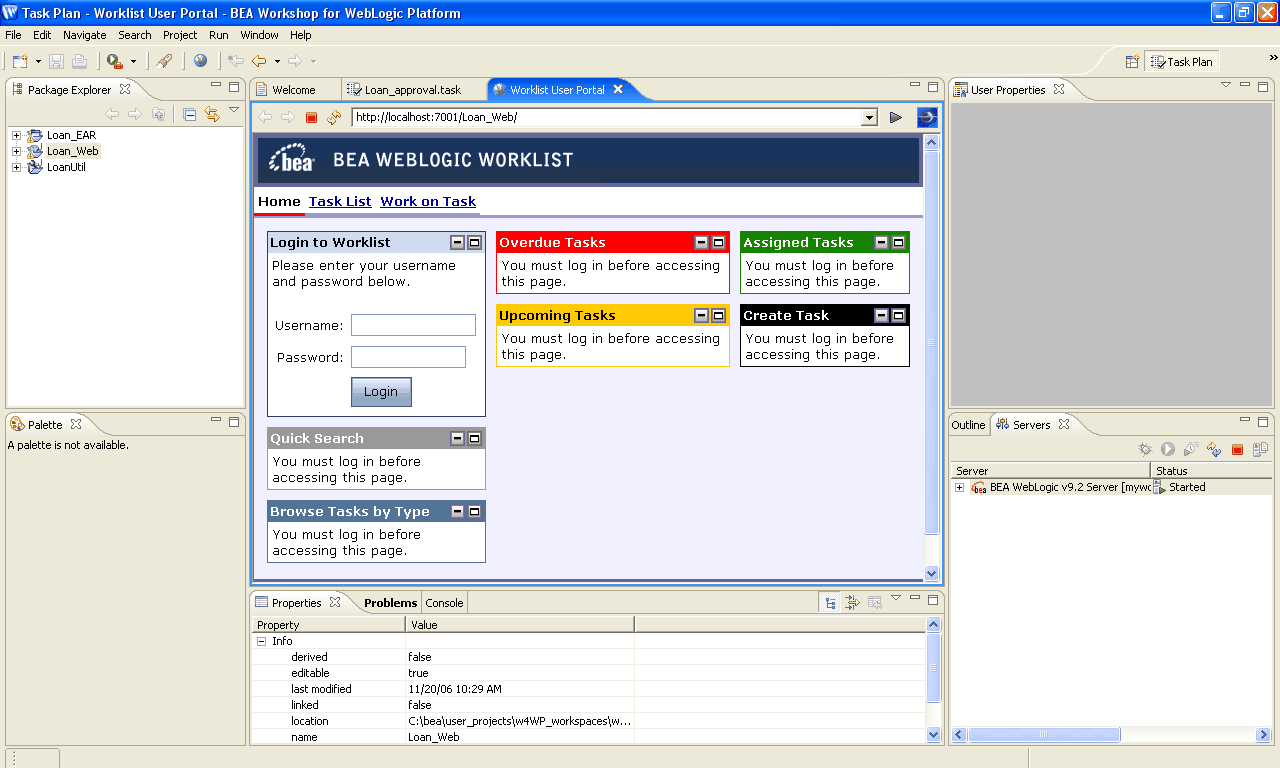Focus the Username input field
The width and height of the screenshot is (1280, 768).
[413, 325]
